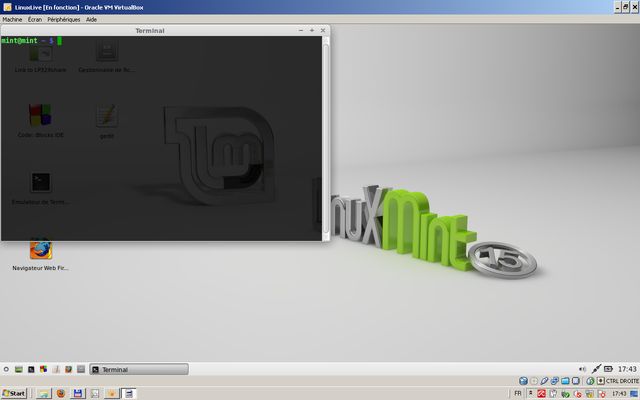Launch Code::Blocks from the Mint panel
Screen dimensions: 640x400
pyautogui.click(x=43, y=369)
